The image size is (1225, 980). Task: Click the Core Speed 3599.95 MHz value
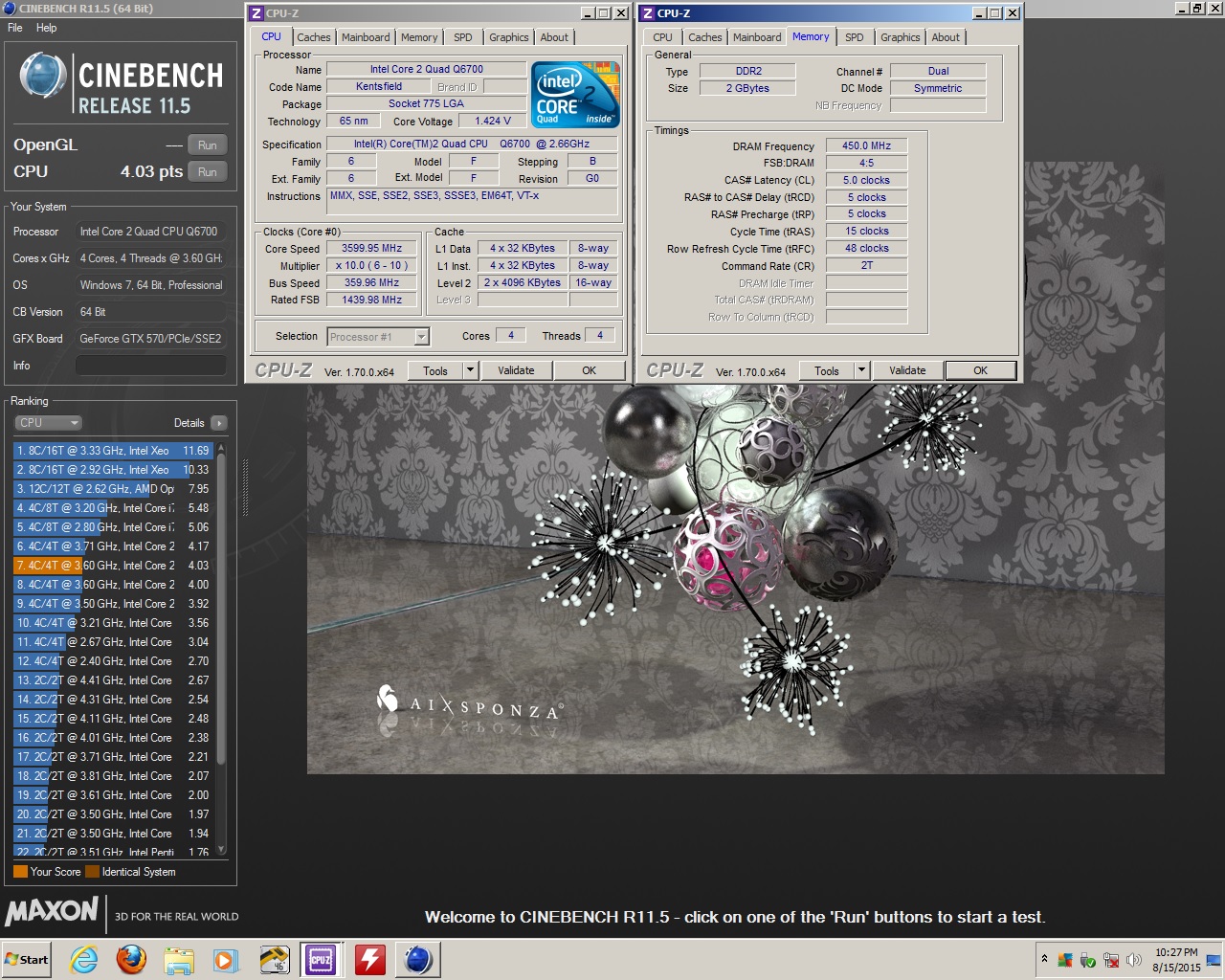pyautogui.click(x=371, y=248)
